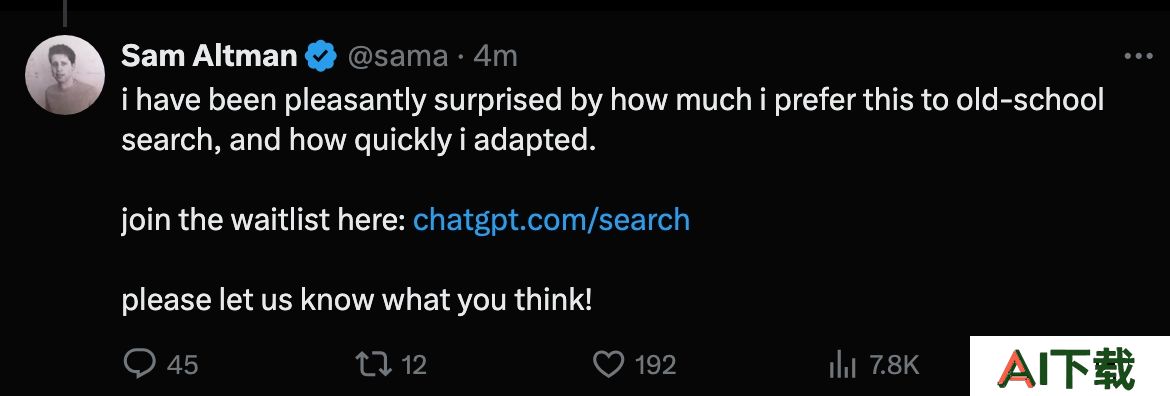The width and height of the screenshot is (1170, 396).
Task: Click the 'join the waitlist here' text
Action: coord(264,220)
